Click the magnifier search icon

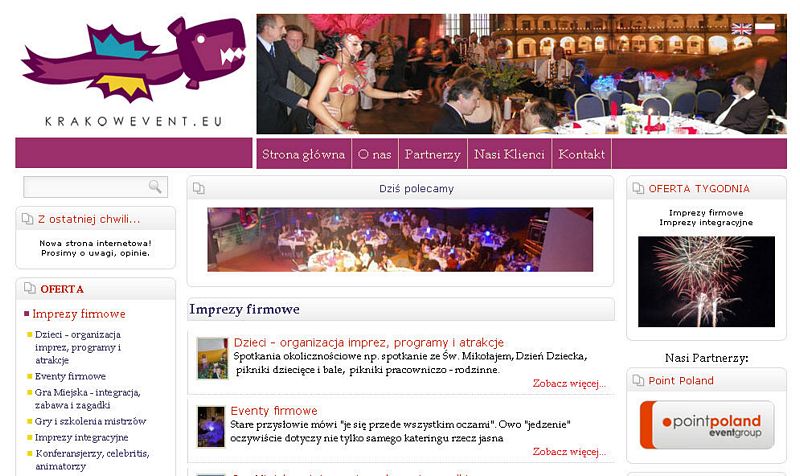coord(155,186)
